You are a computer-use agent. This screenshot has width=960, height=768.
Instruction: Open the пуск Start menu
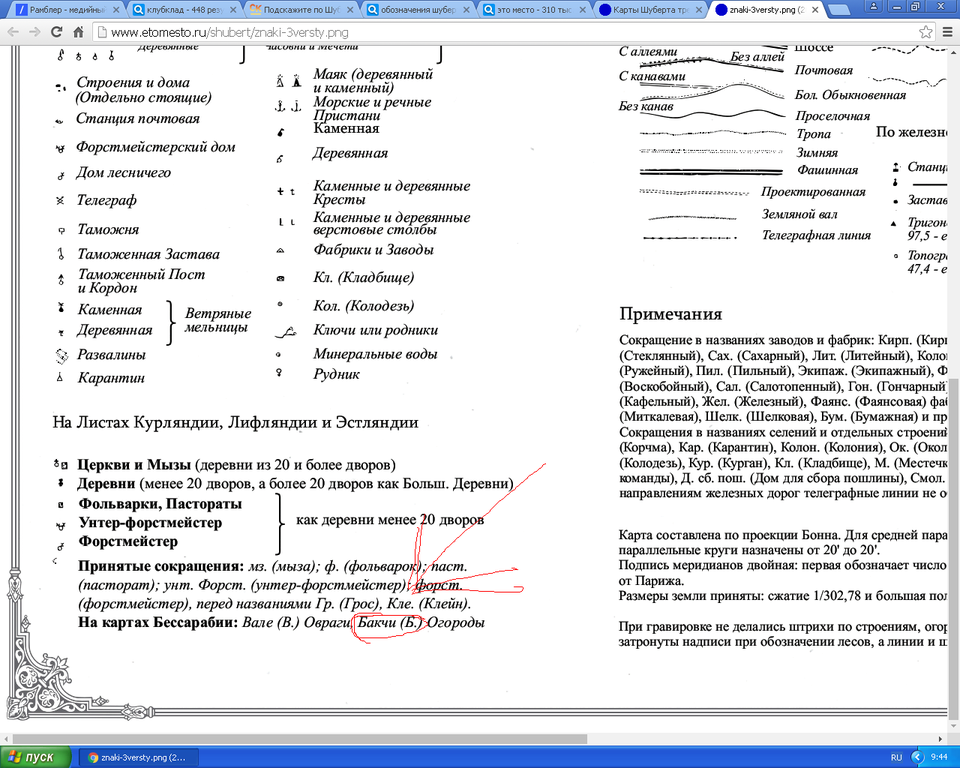pos(36,757)
